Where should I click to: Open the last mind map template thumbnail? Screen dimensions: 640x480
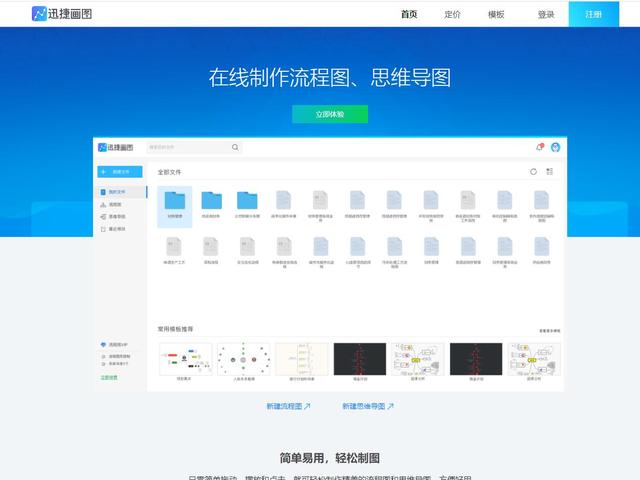click(534, 359)
